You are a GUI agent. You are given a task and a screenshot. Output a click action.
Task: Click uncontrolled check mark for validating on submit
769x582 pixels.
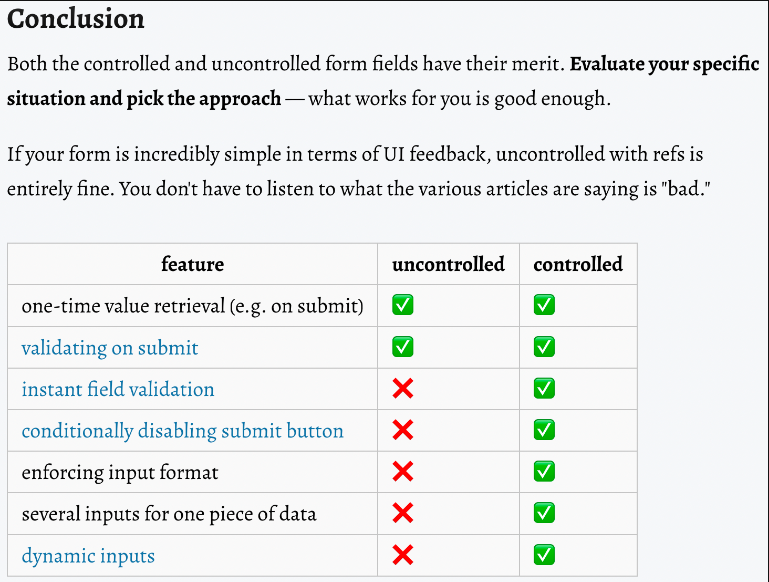coord(403,347)
